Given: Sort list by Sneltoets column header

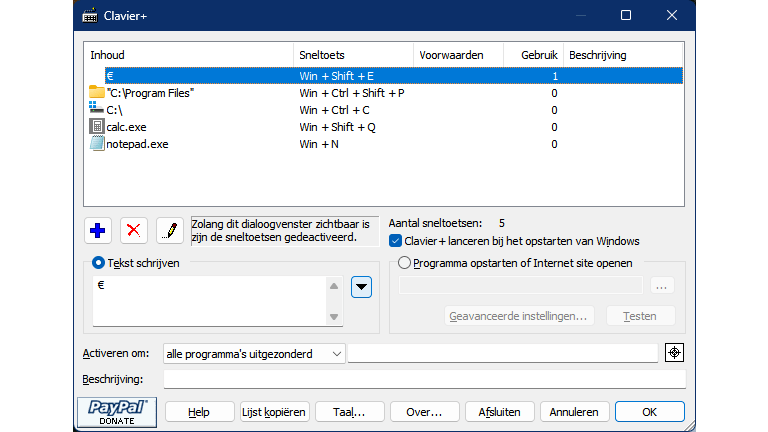Looking at the screenshot, I should pyautogui.click(x=354, y=55).
